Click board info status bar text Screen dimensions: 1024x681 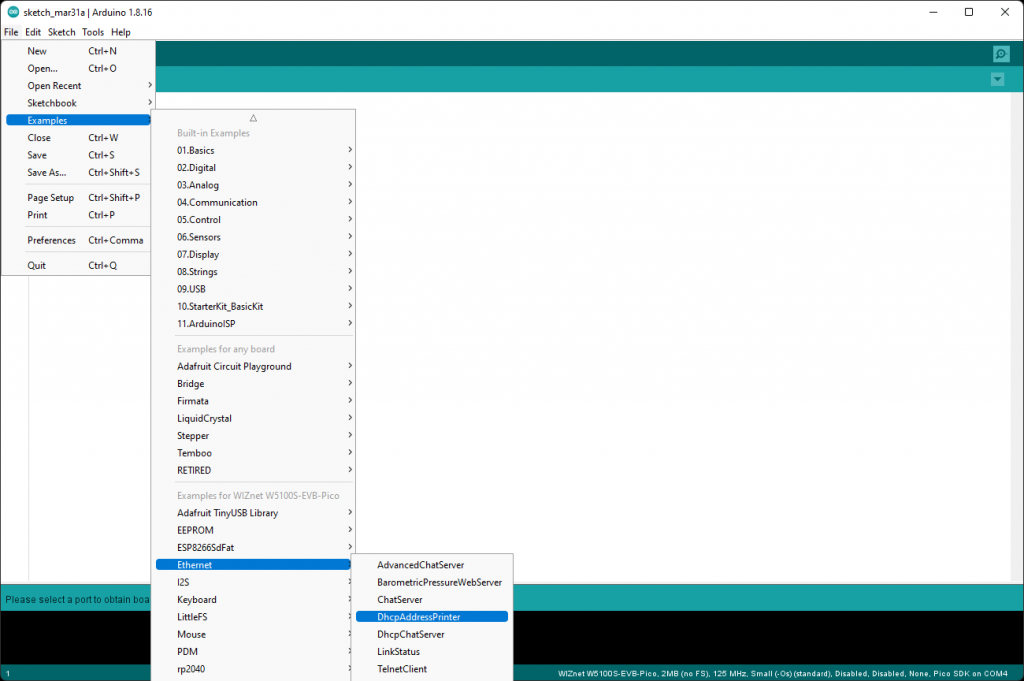point(782,673)
